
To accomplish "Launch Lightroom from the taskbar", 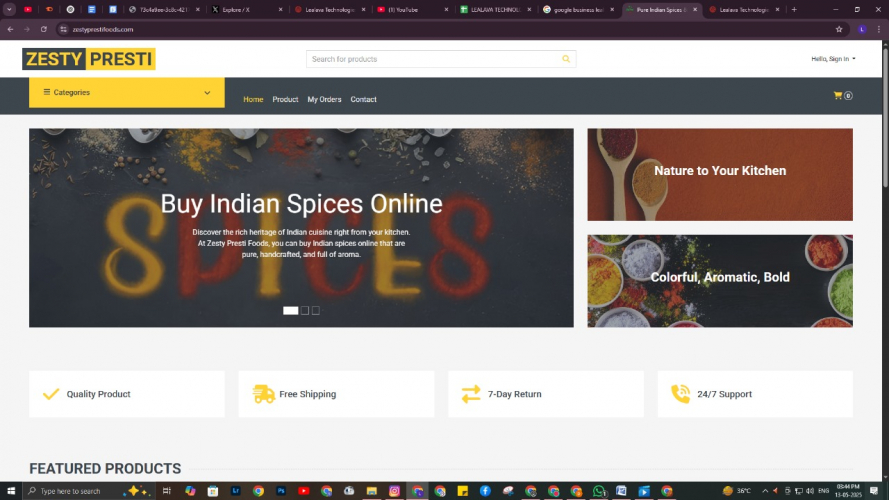I will click(x=235, y=491).
